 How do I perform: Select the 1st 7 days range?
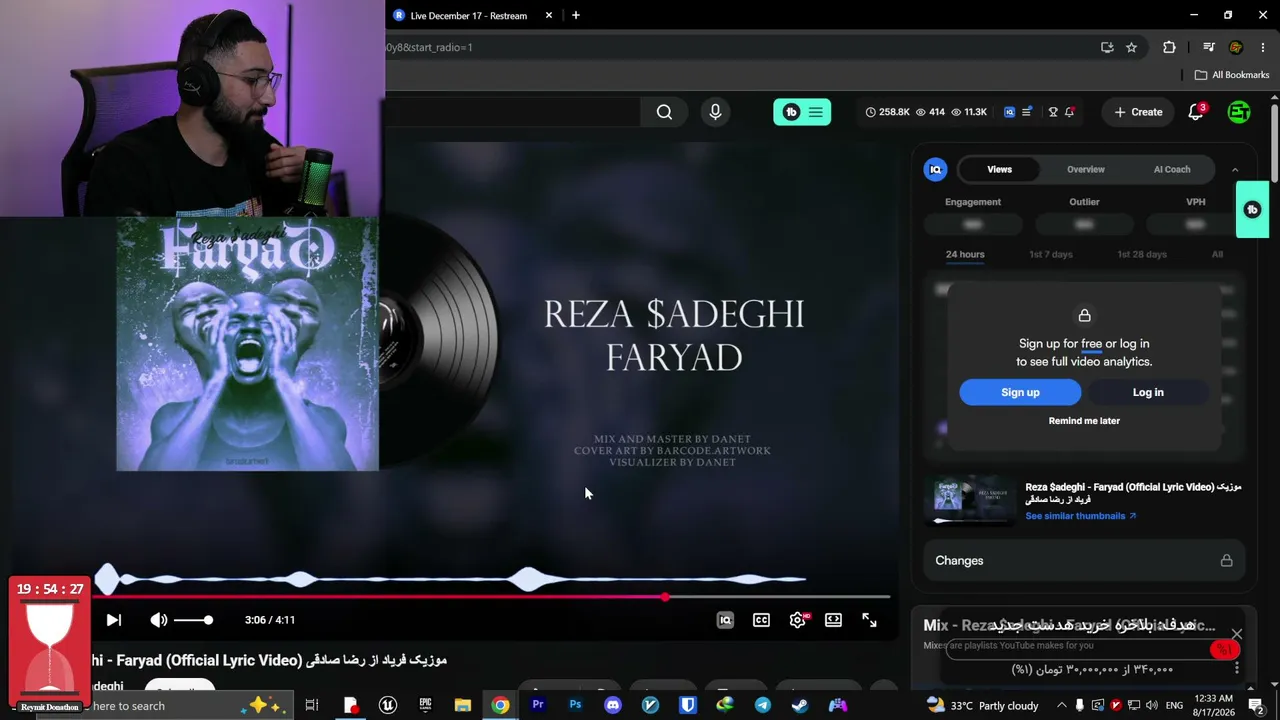tap(1051, 254)
